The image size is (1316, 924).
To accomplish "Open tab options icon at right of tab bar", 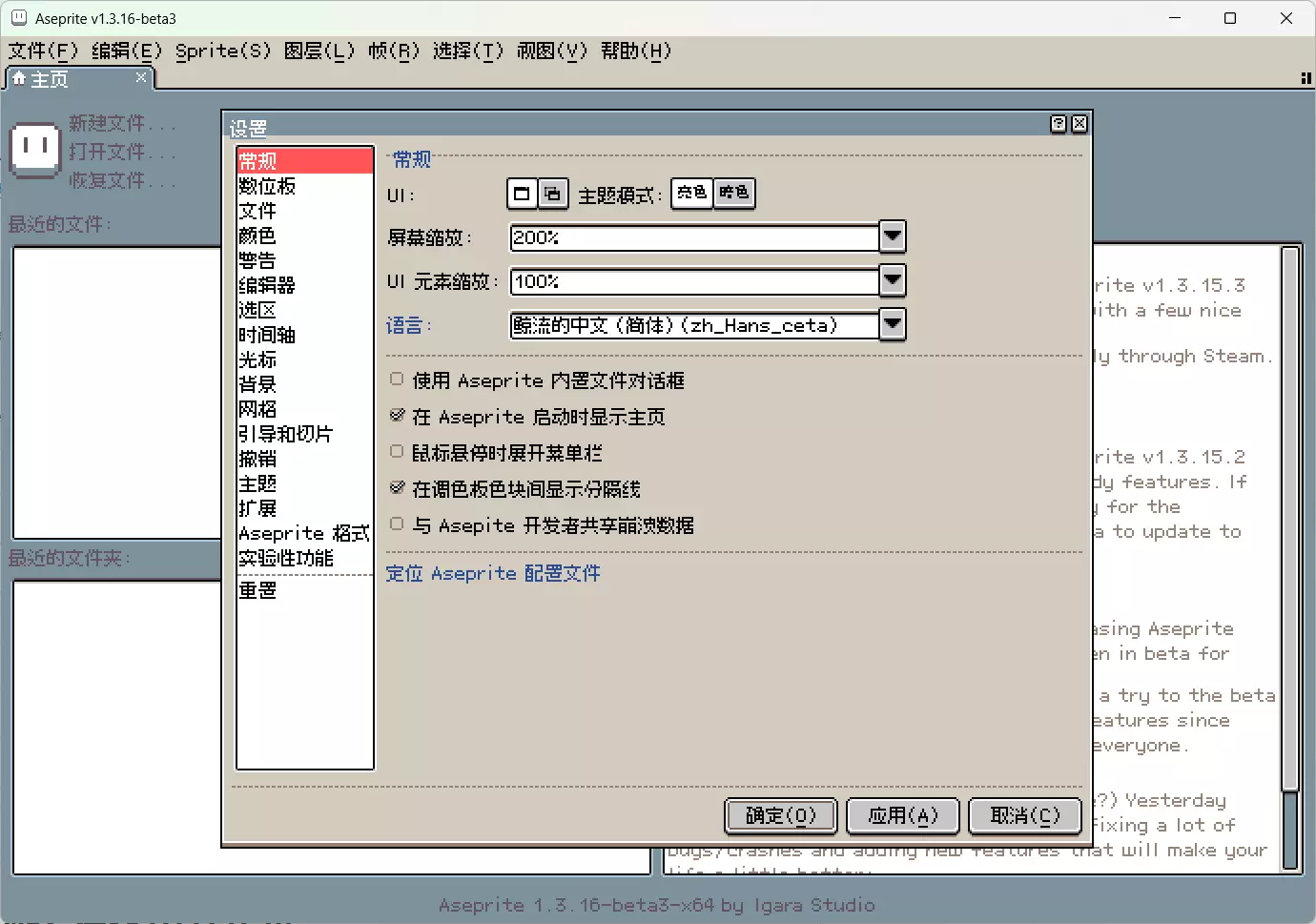I will (1306, 78).
